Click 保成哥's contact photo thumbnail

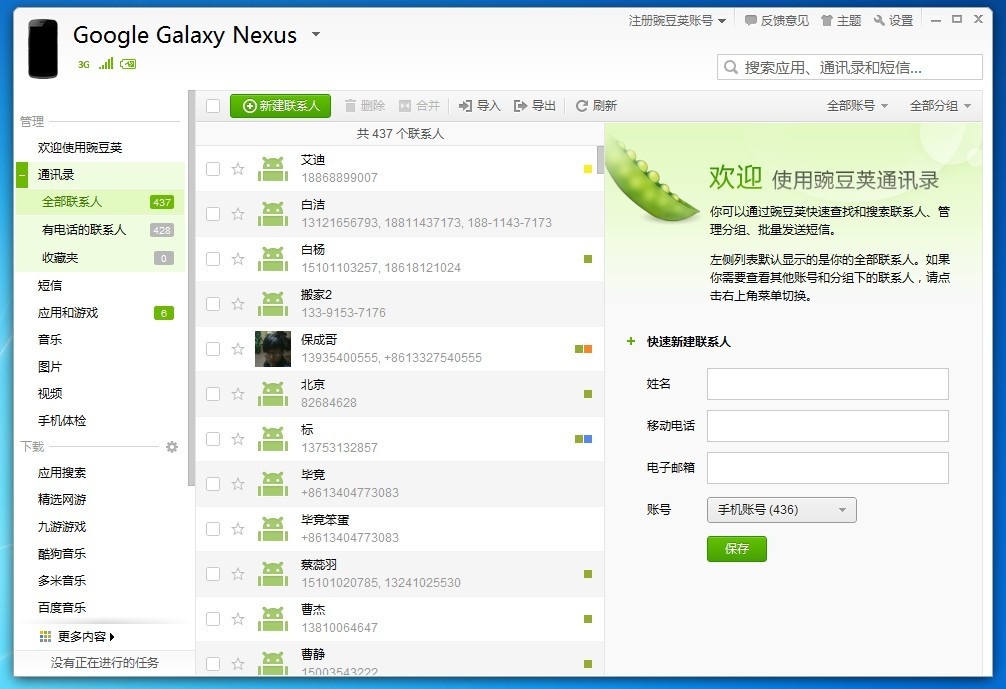click(273, 349)
